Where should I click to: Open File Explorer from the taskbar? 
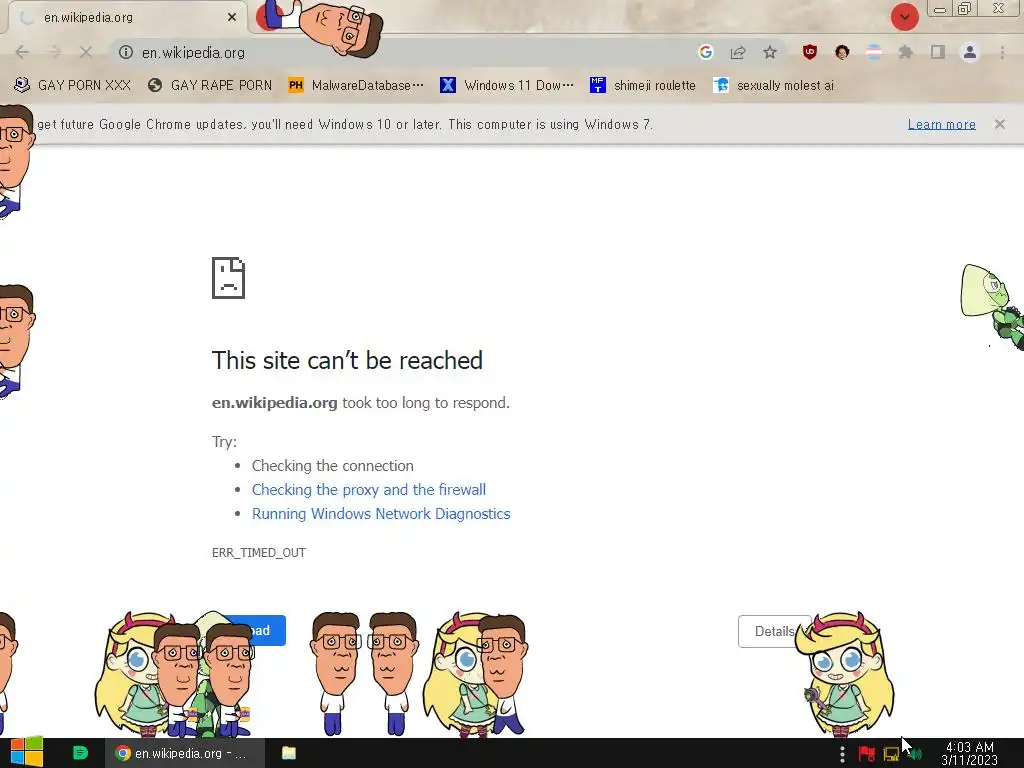[x=289, y=753]
